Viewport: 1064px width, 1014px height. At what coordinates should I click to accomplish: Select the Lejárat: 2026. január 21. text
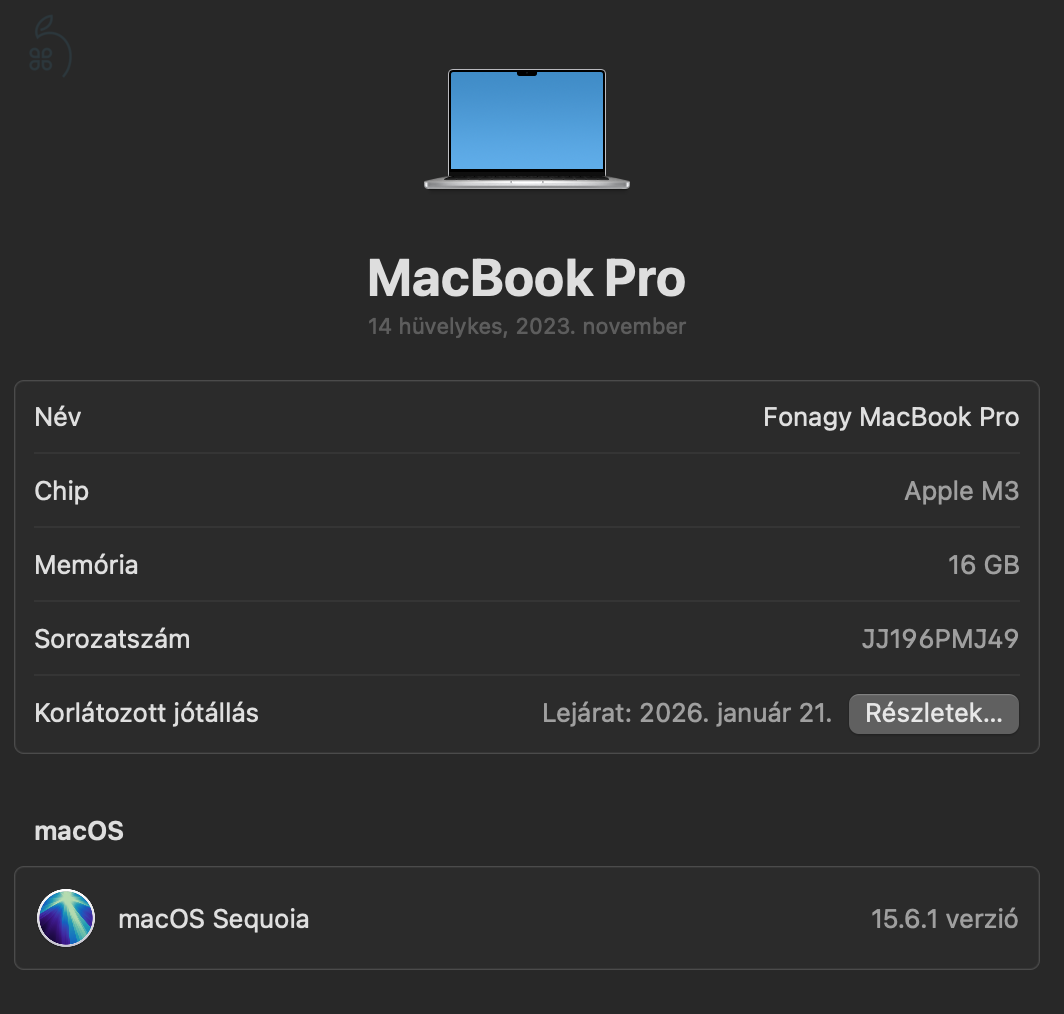pos(687,713)
